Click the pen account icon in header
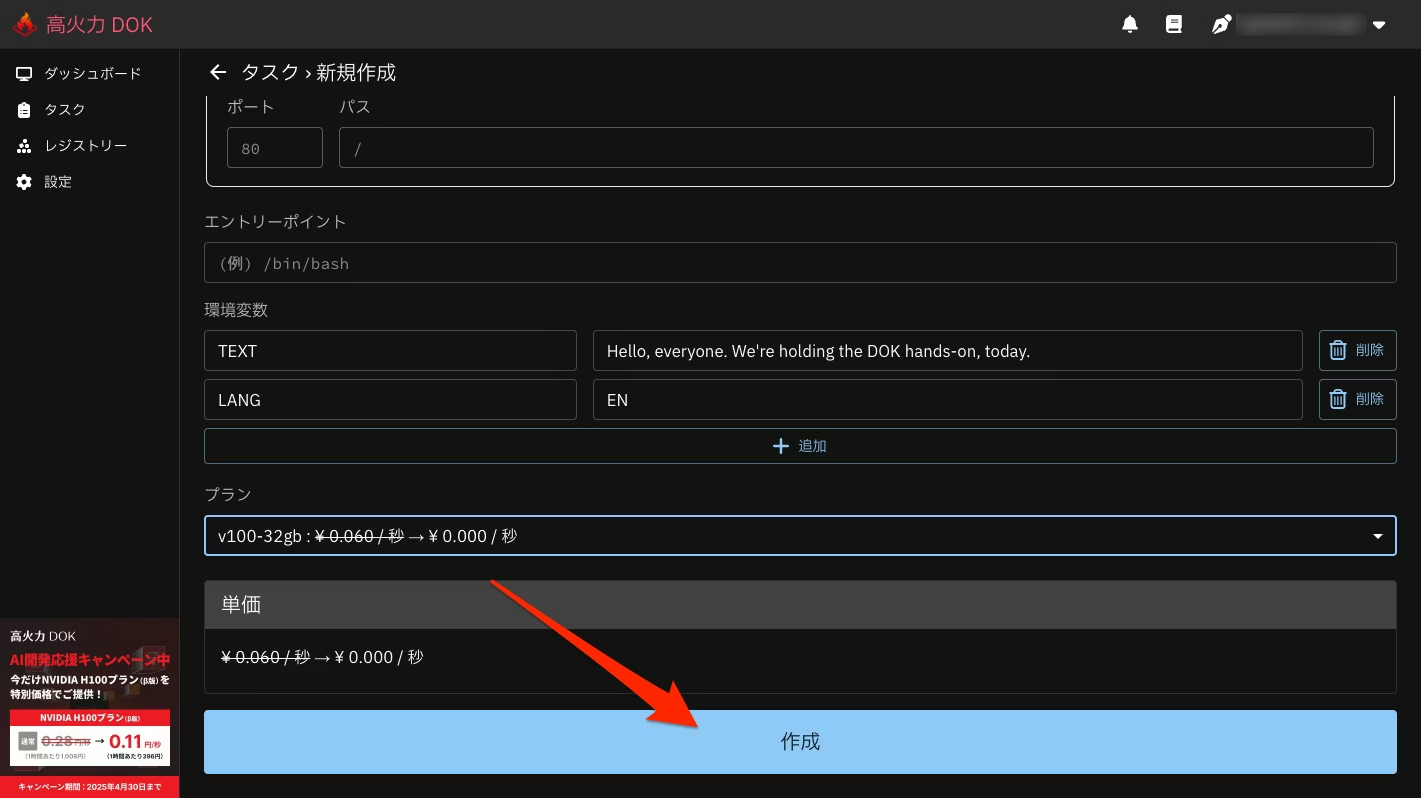Screen dimensions: 1421x798 pyautogui.click(x=1221, y=25)
